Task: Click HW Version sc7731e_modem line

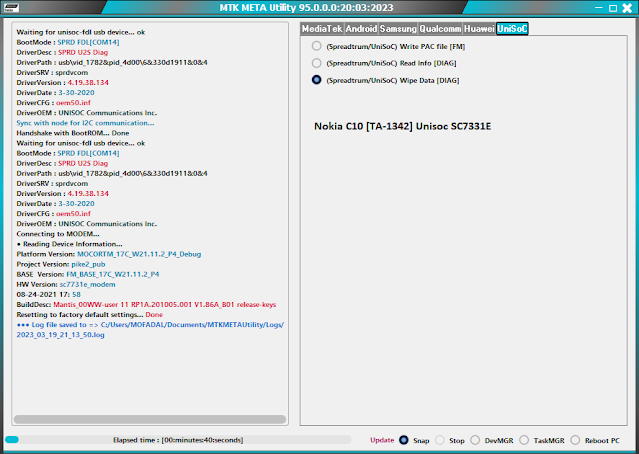Action: [x=66, y=284]
